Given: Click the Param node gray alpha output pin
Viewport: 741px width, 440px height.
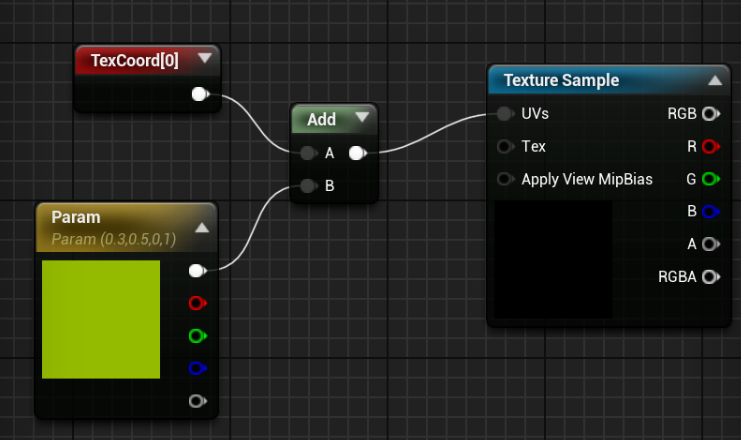Looking at the screenshot, I should [198, 401].
